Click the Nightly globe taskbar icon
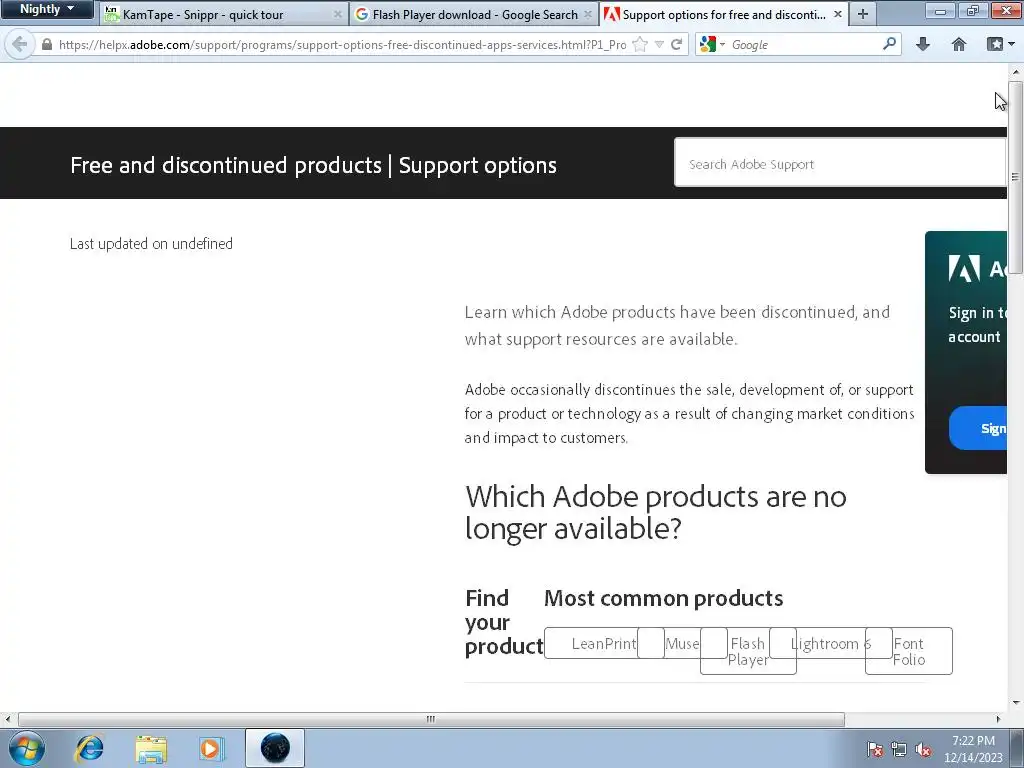 275,748
